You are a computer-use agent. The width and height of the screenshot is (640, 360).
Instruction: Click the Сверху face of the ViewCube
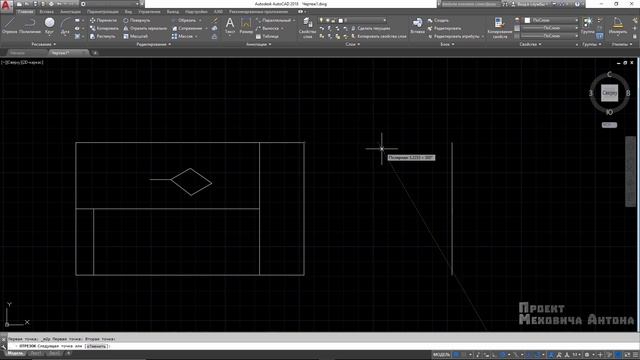point(609,93)
